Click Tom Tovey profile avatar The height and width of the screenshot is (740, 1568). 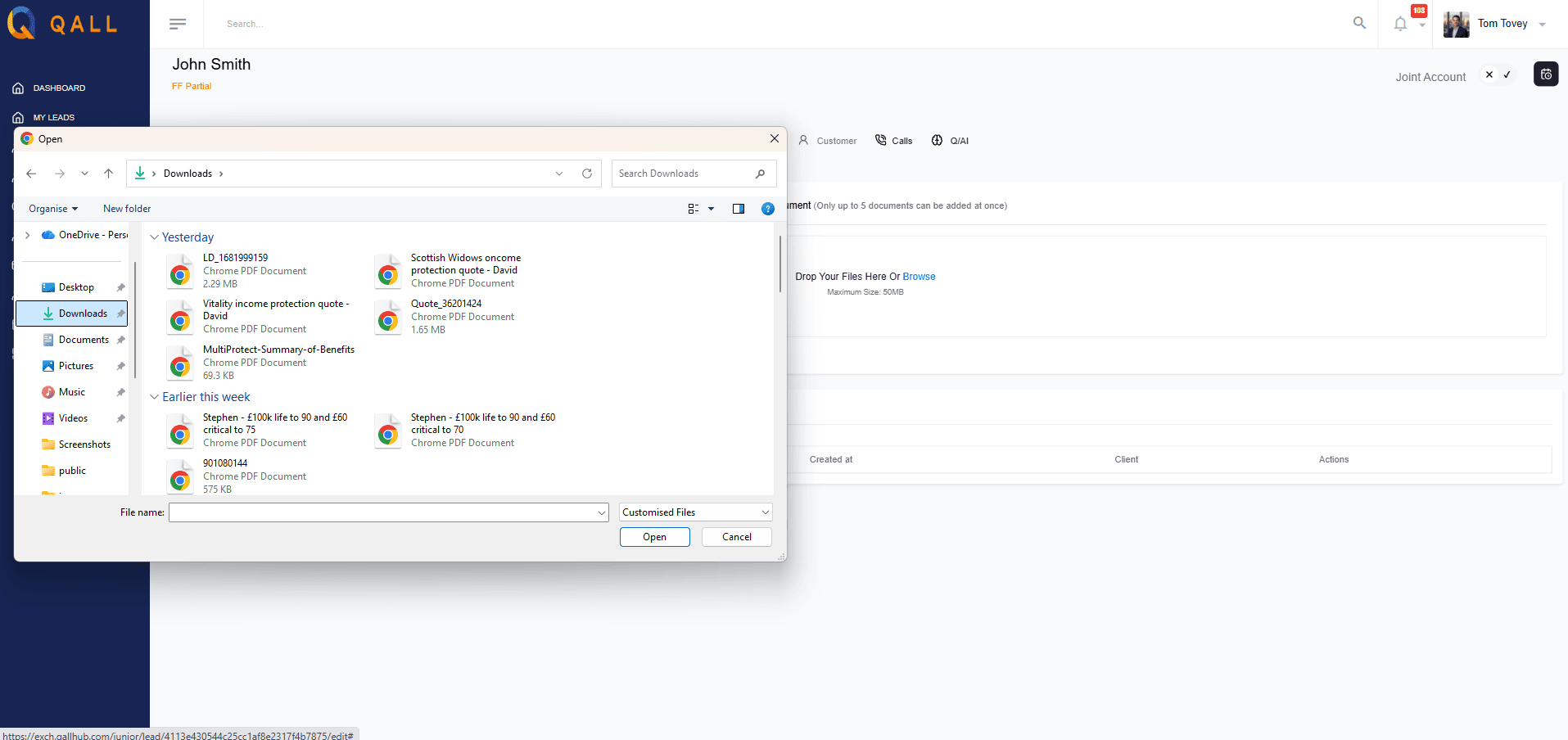[x=1456, y=24]
